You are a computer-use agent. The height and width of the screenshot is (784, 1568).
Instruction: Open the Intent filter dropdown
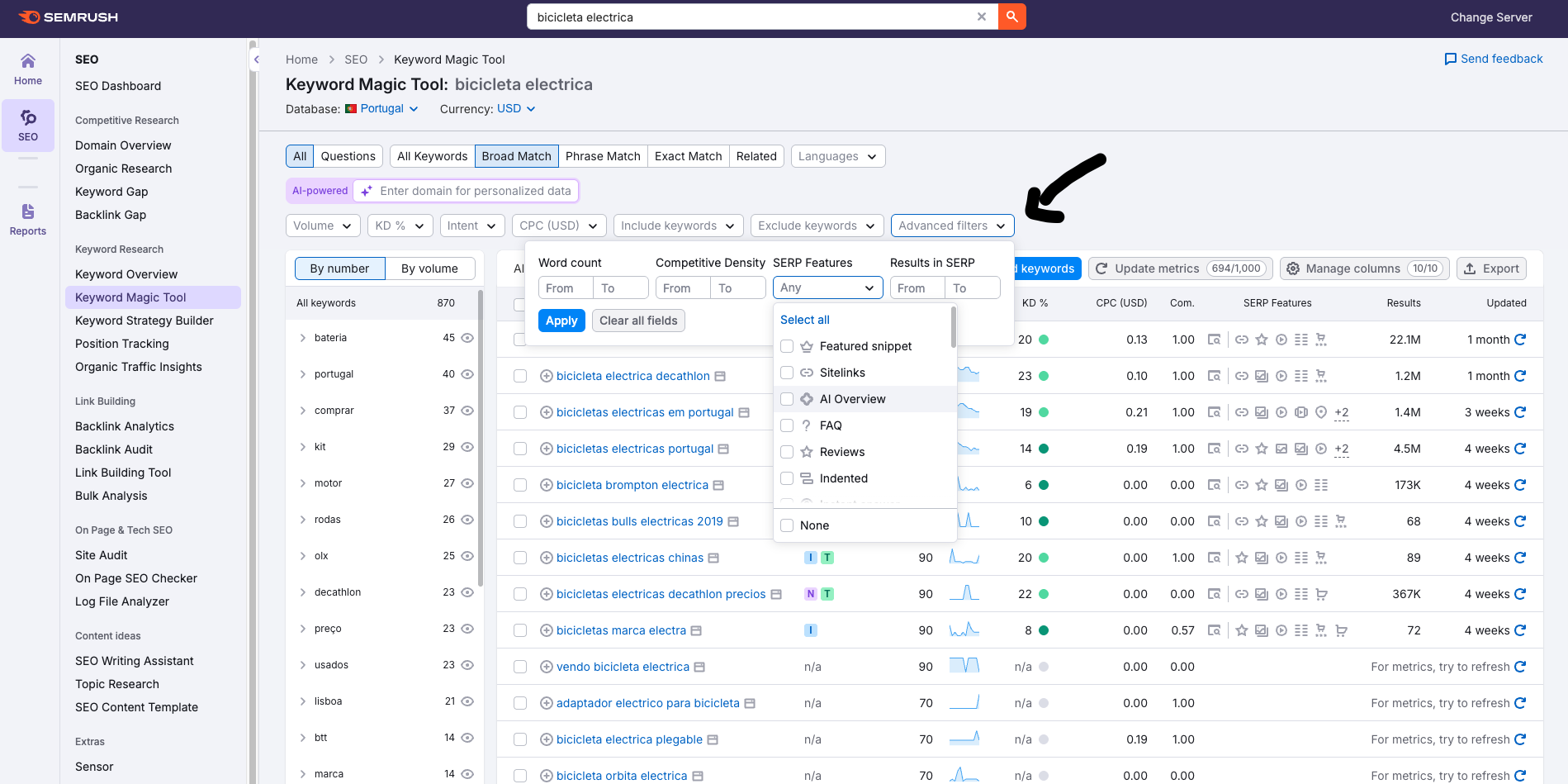[471, 226]
